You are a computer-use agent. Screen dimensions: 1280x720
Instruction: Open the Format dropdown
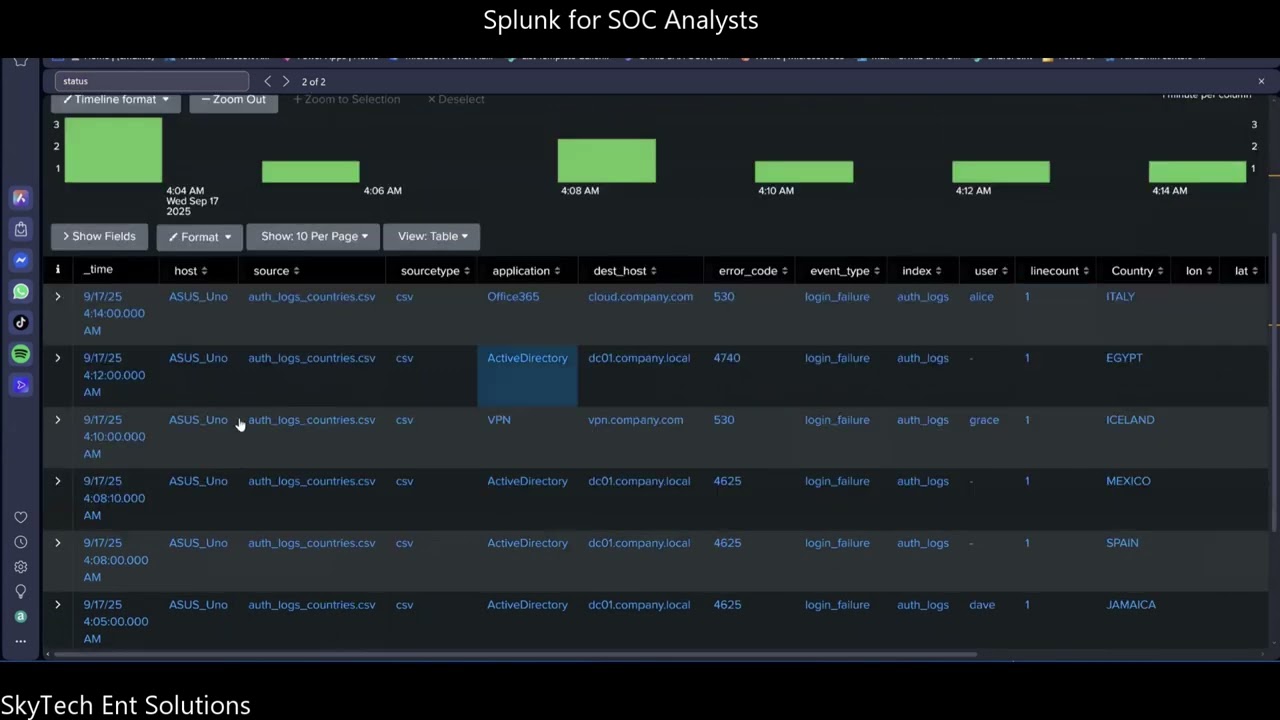click(x=199, y=237)
